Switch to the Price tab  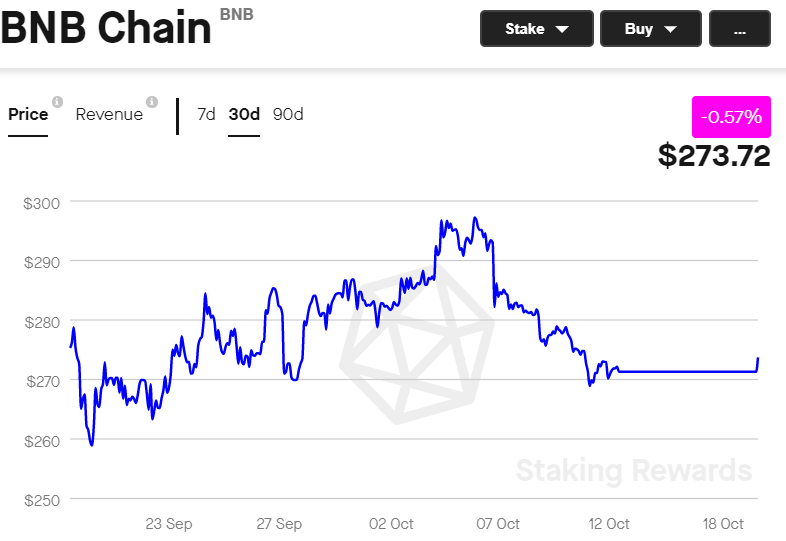(28, 115)
